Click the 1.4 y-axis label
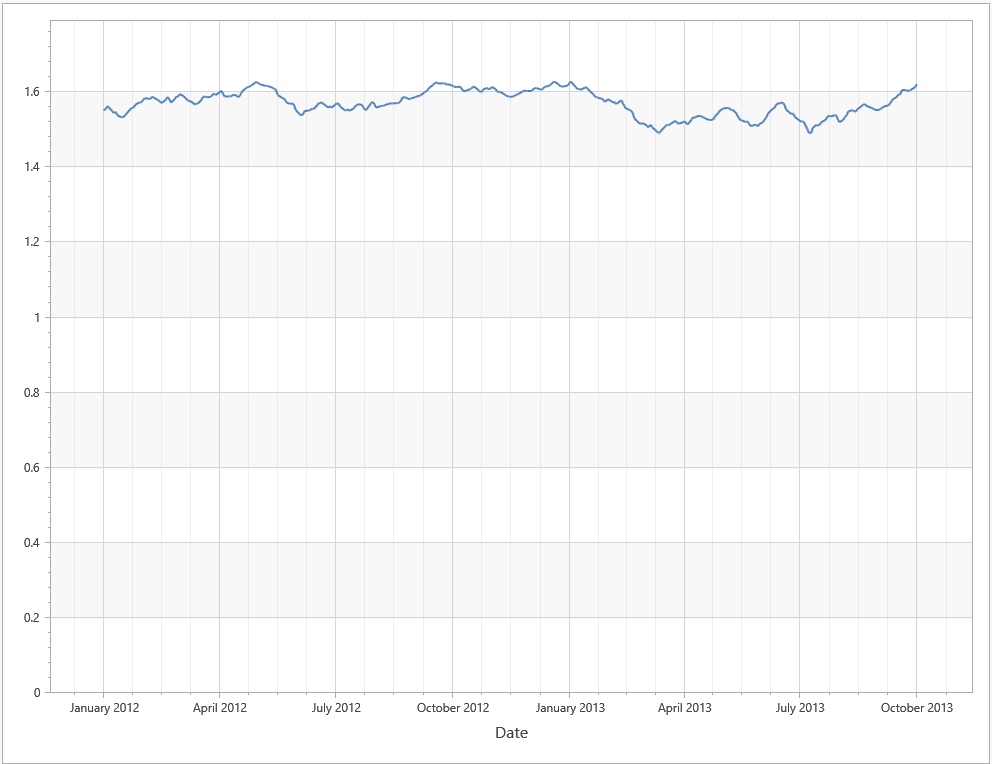The height and width of the screenshot is (764, 992). click(32, 167)
